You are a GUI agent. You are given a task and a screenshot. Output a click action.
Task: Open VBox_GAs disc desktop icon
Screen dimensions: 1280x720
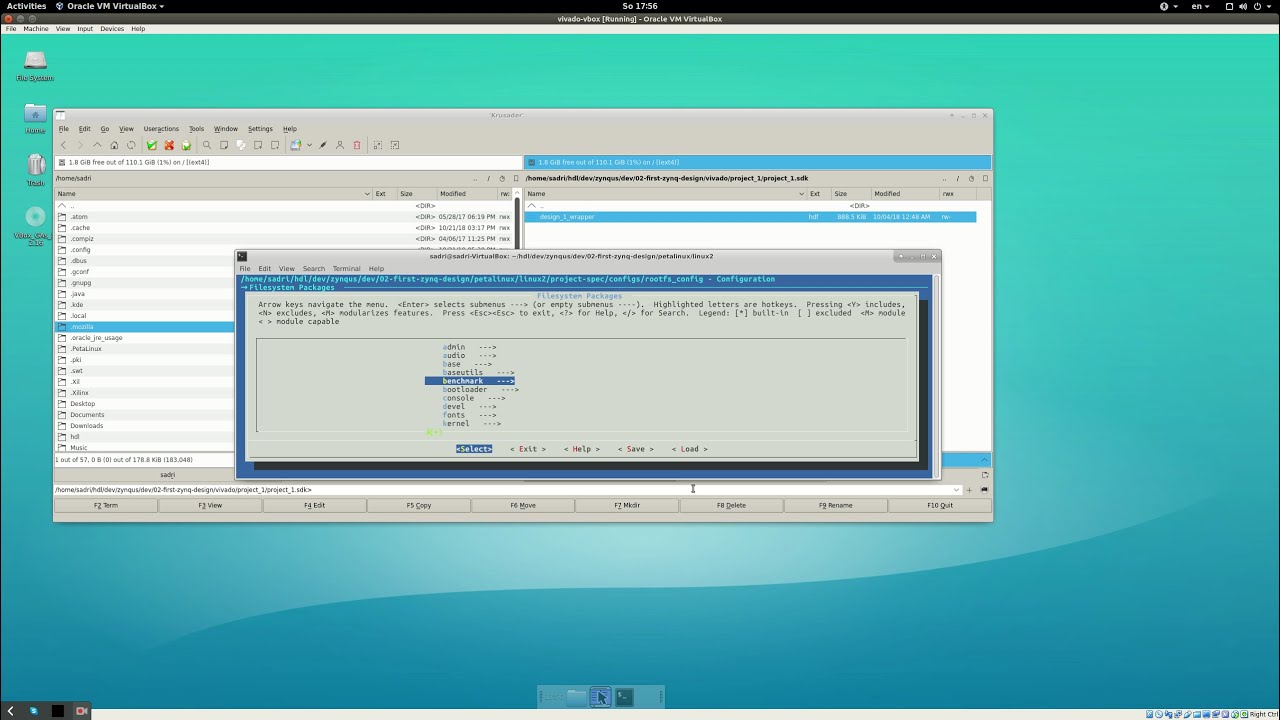[x=35, y=225]
